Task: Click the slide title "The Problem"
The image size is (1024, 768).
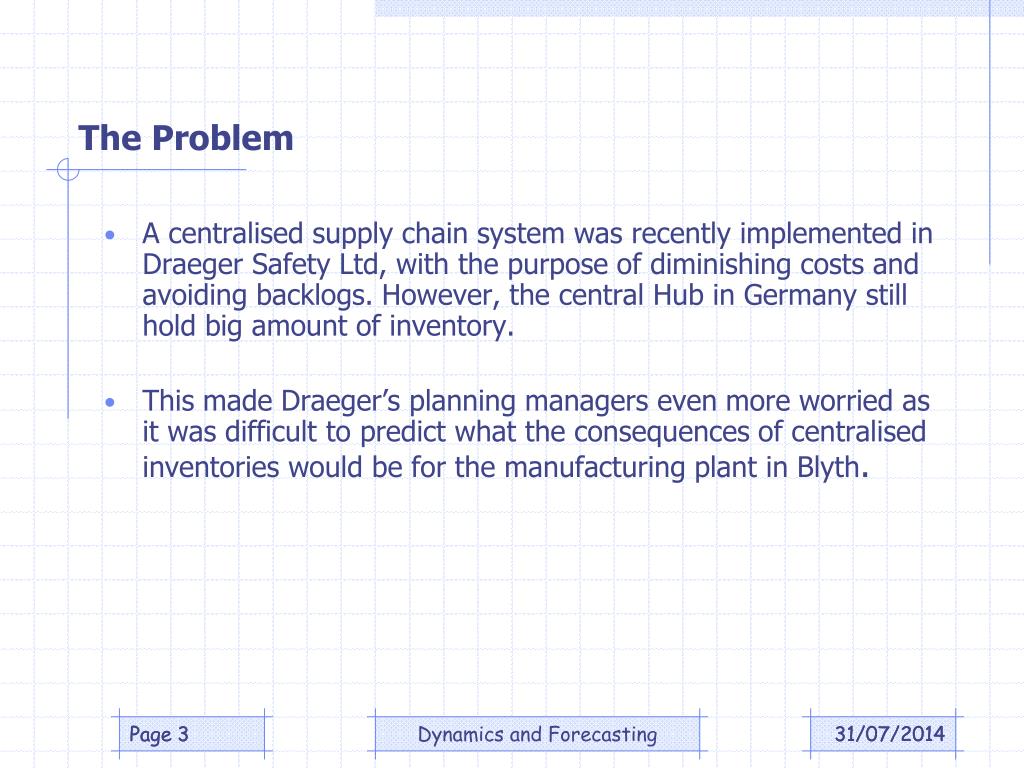Action: pyautogui.click(x=186, y=138)
